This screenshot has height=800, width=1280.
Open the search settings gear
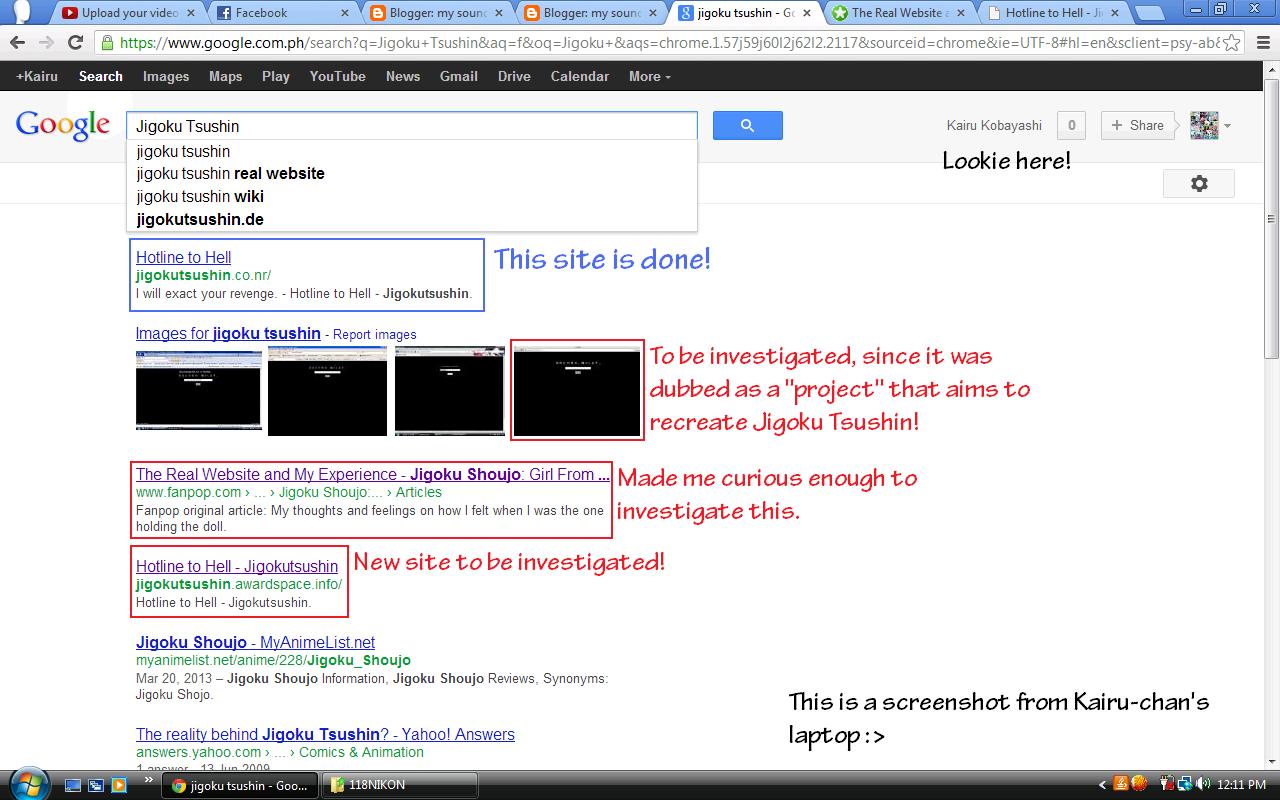click(x=1199, y=184)
